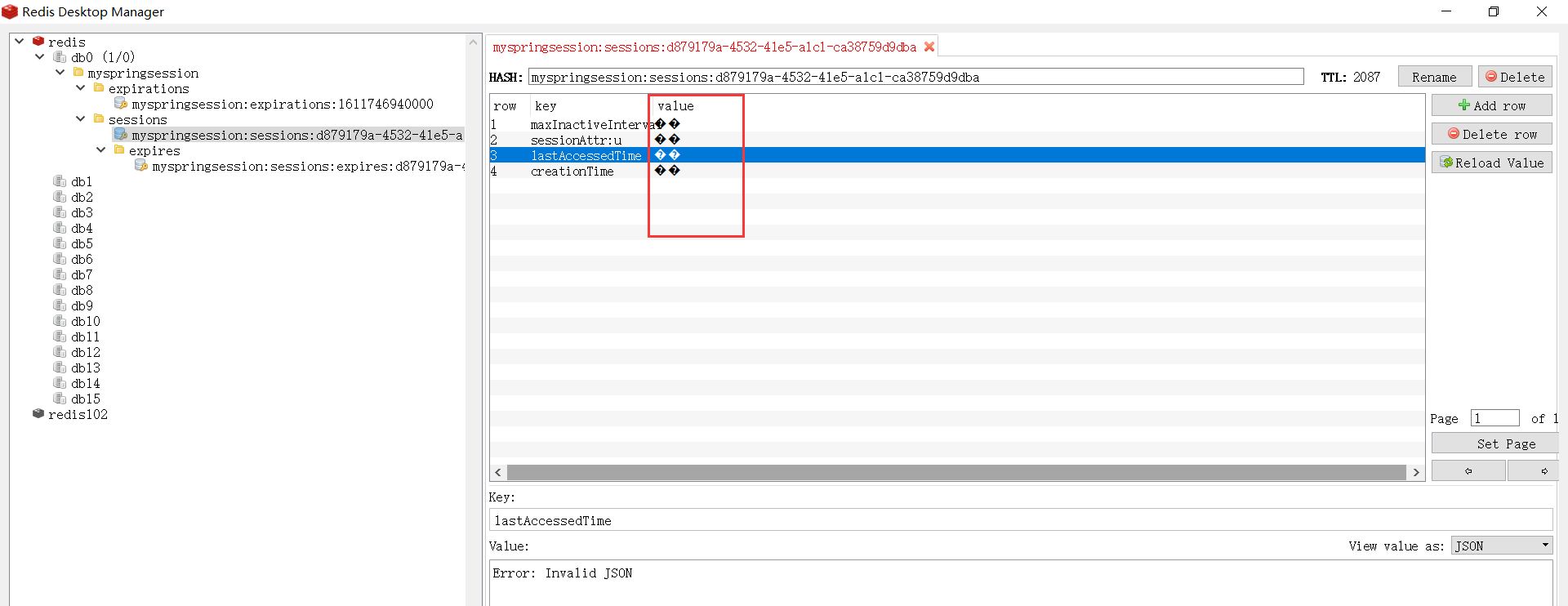Collapse the db0 node
Image resolution: width=1568 pixels, height=606 pixels.
click(40, 56)
